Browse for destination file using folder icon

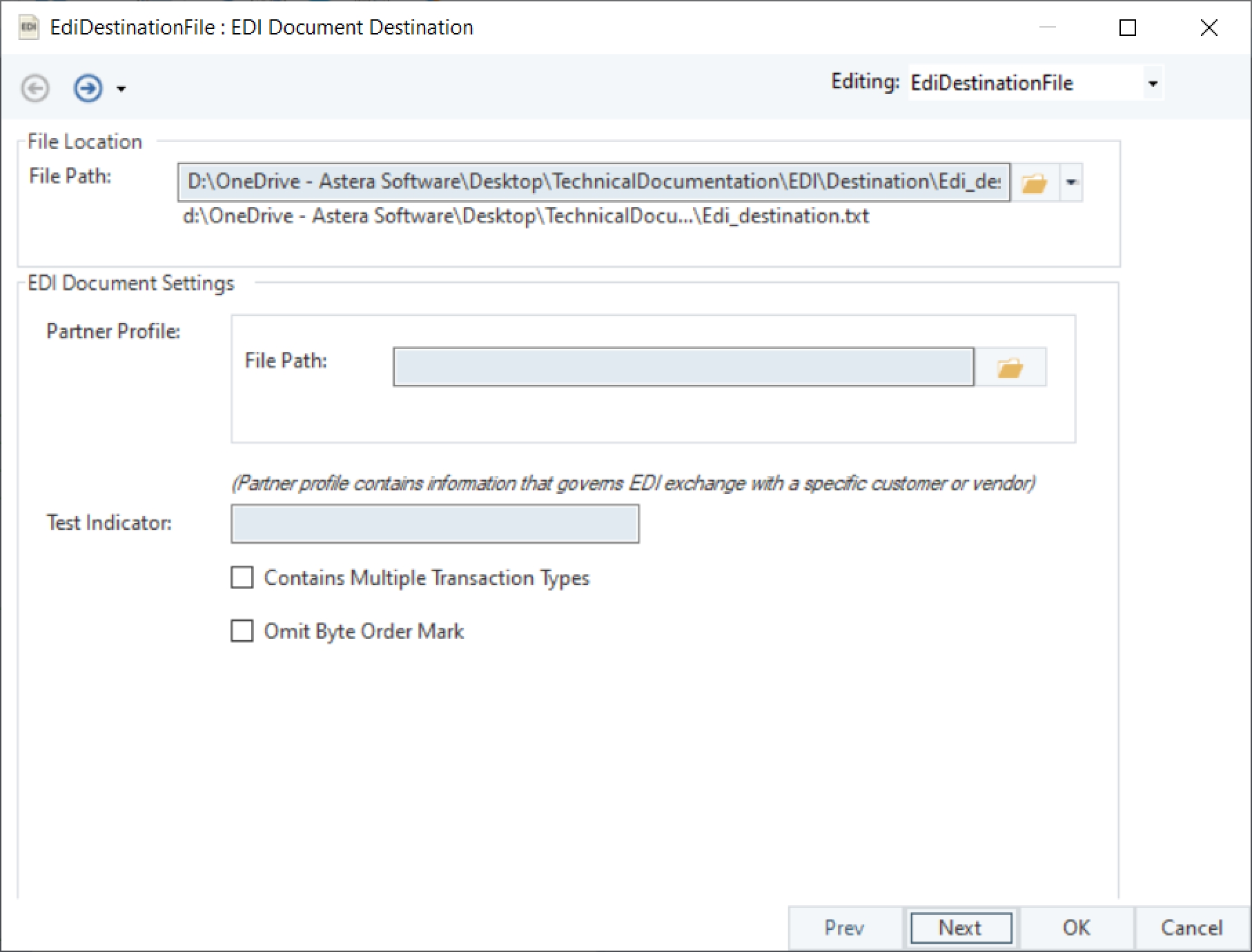point(1034,183)
